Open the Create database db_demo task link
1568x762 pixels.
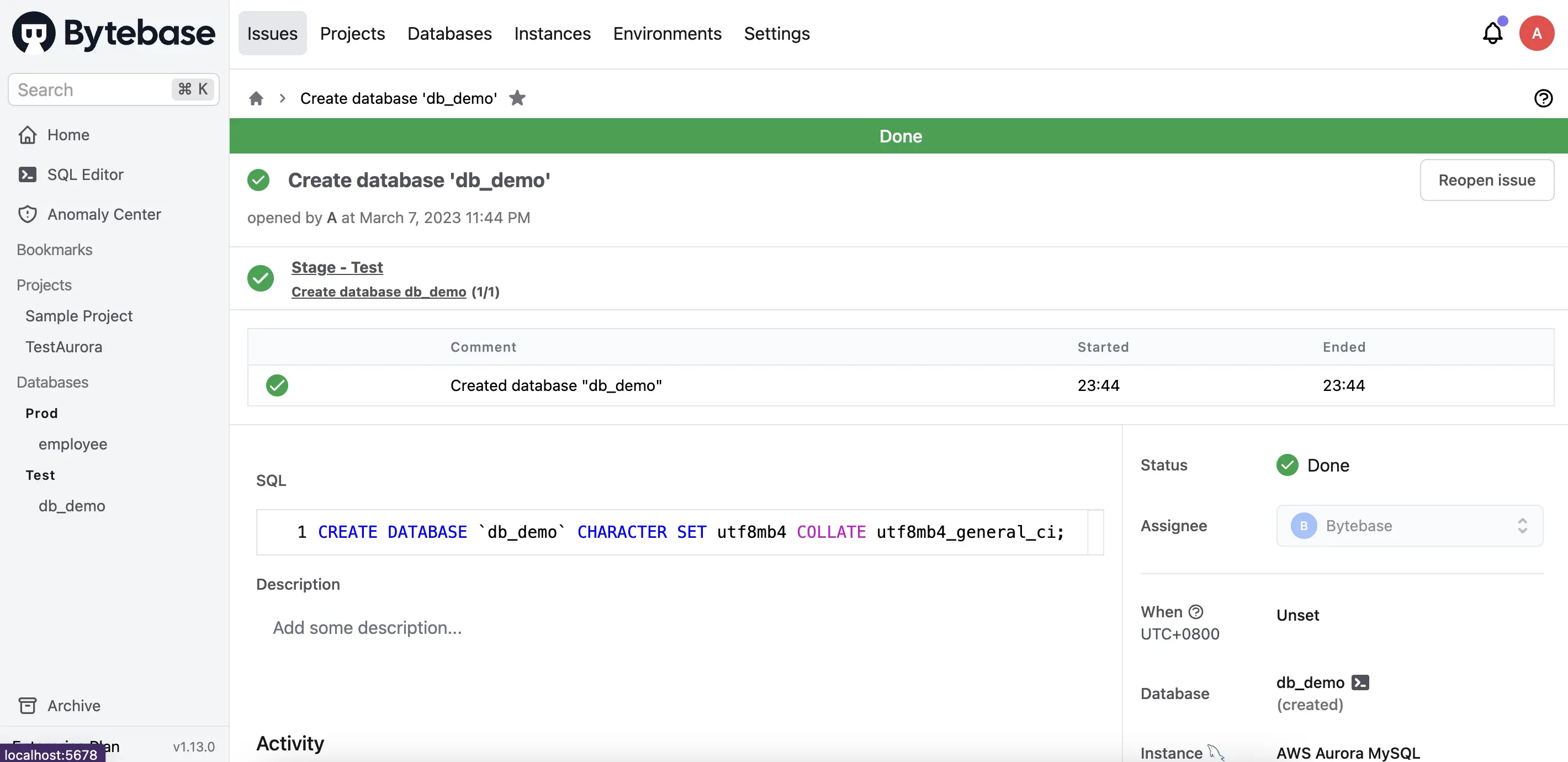[379, 292]
